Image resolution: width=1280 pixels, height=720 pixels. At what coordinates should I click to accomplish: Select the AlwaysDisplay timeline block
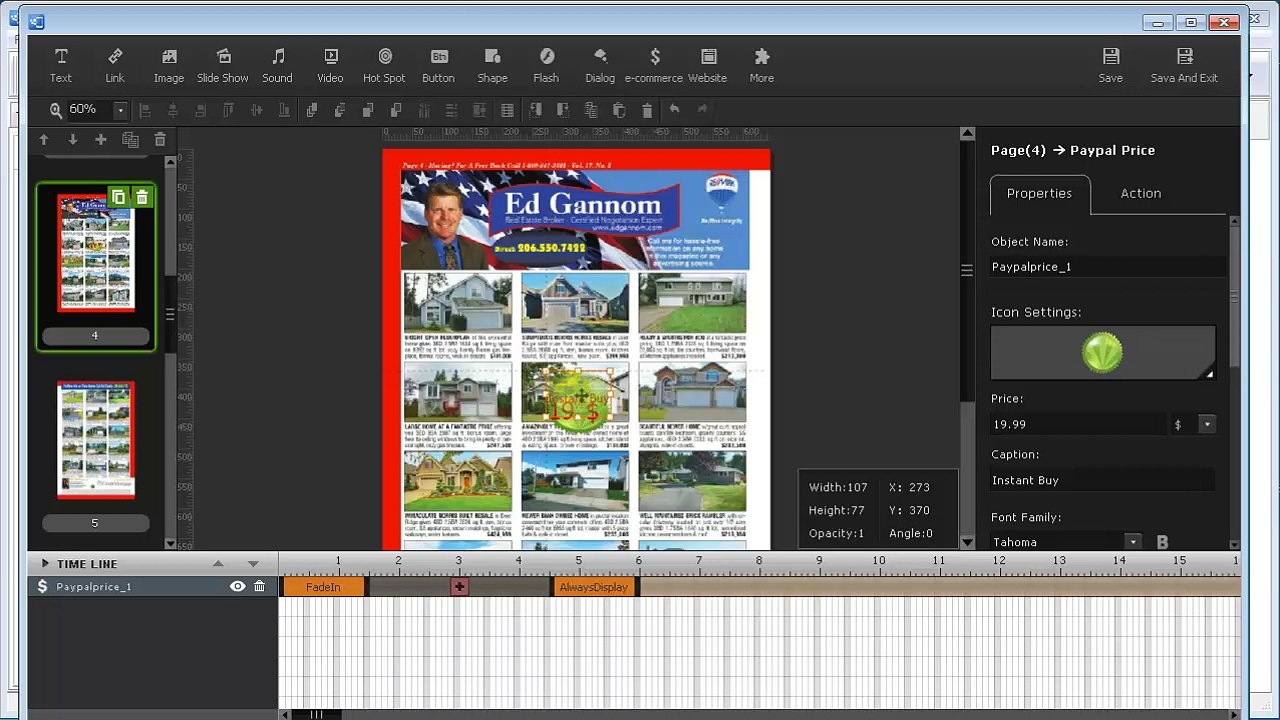(x=594, y=587)
